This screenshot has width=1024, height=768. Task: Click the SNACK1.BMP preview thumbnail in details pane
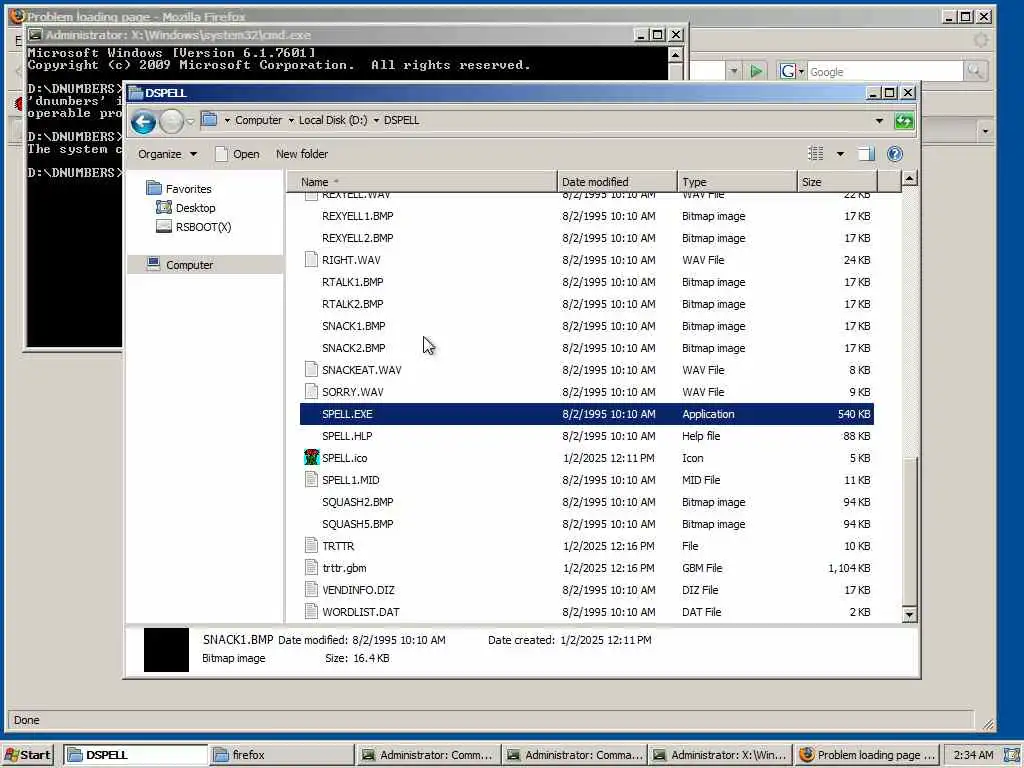pyautogui.click(x=167, y=650)
